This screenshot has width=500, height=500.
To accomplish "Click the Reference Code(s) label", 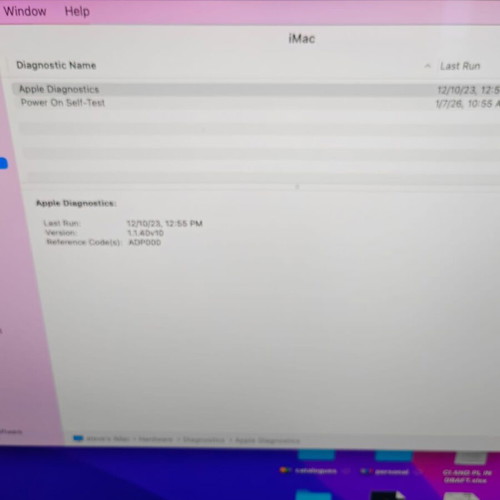I will [x=83, y=242].
